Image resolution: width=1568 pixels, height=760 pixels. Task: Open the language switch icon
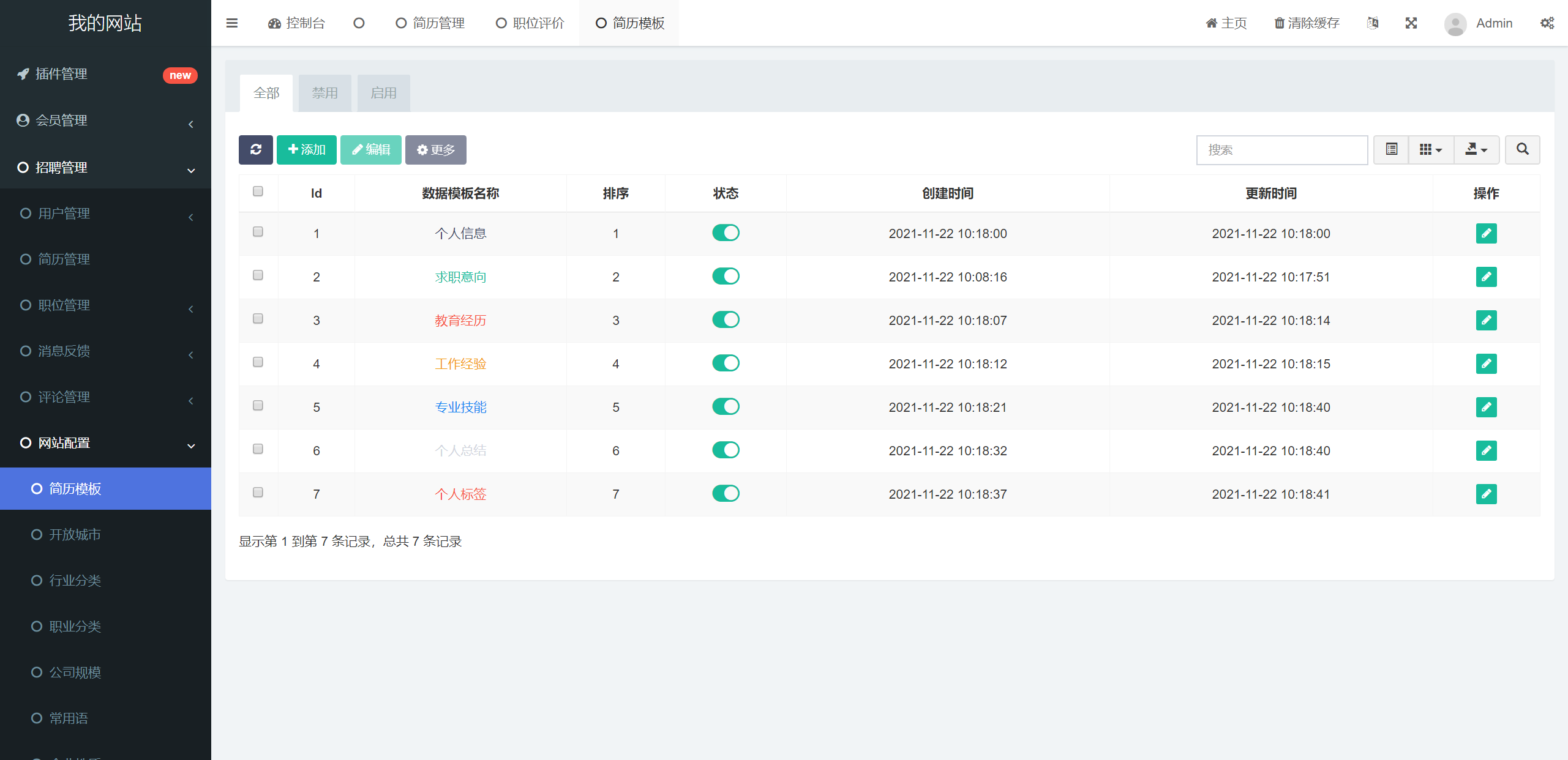click(x=1373, y=23)
